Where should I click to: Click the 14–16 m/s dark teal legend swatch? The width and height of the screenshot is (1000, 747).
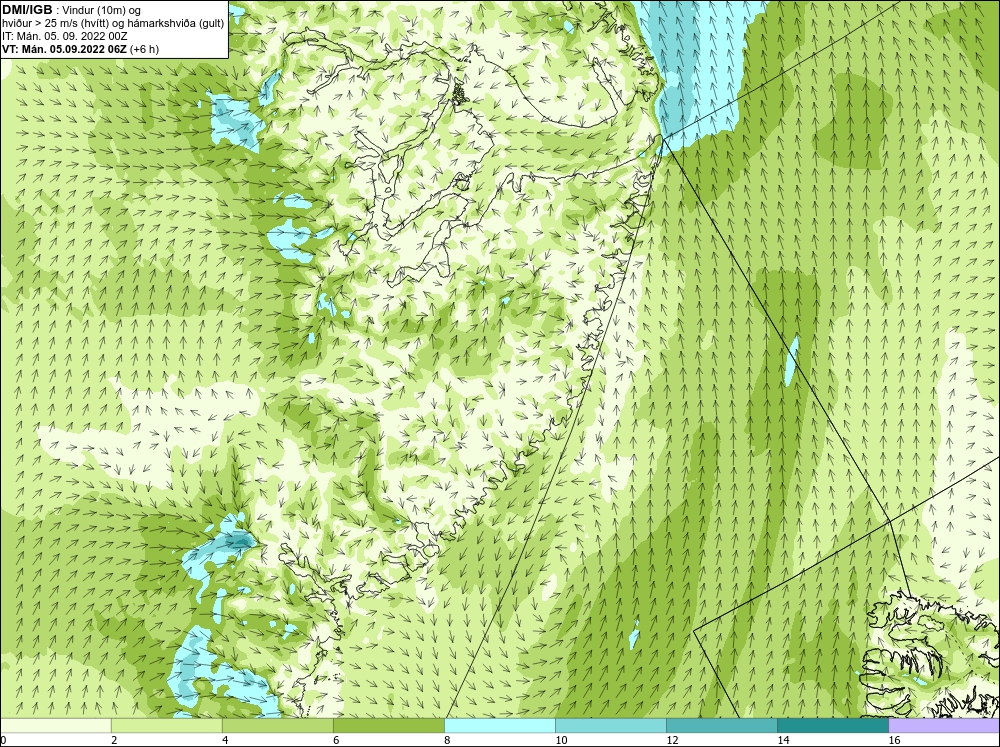click(832, 726)
